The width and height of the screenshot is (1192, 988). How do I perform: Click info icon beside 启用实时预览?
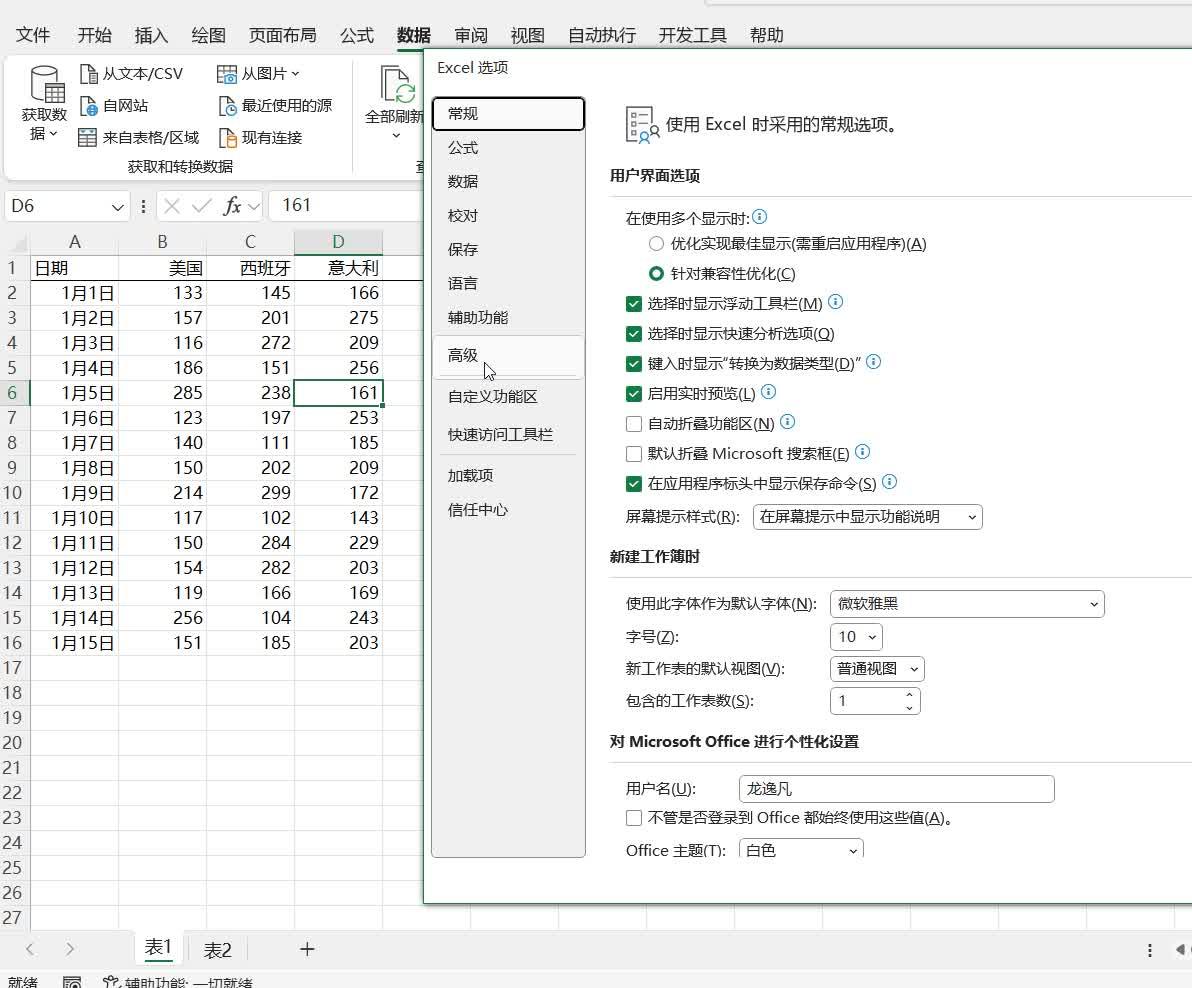tap(769, 391)
